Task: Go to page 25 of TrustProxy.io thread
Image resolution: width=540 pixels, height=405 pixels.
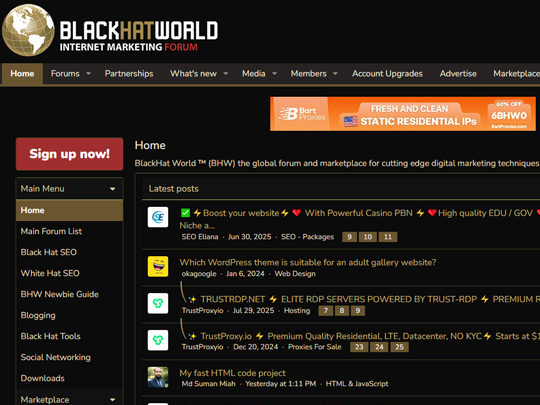Action: (399, 347)
